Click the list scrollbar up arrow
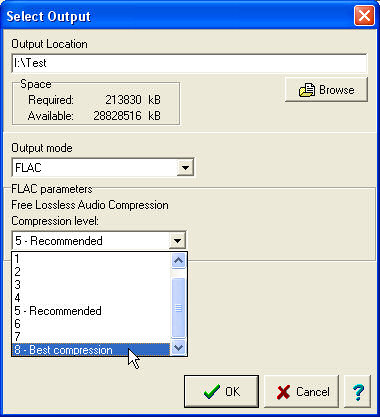Image resolution: width=380 pixels, height=417 pixels. 179,260
